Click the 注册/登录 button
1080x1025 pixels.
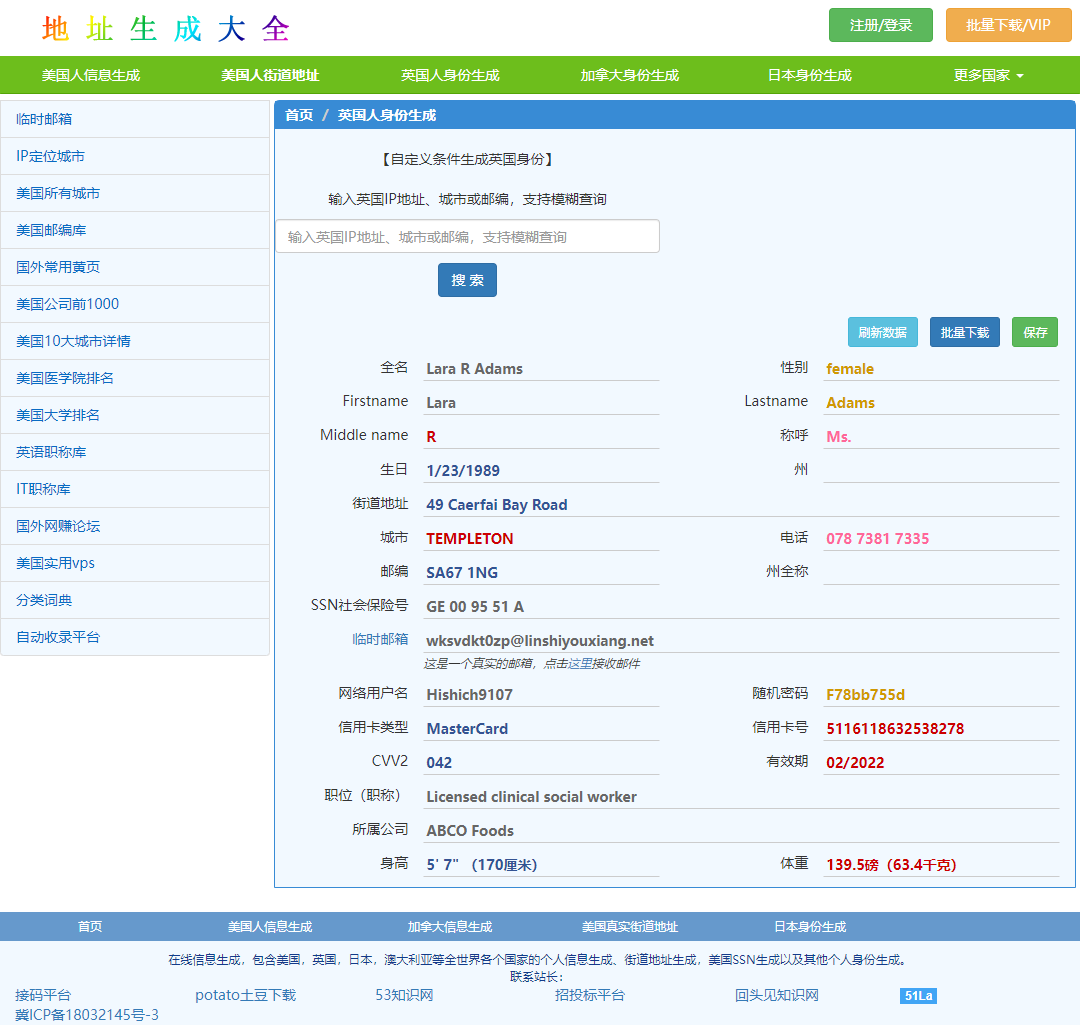pos(880,25)
